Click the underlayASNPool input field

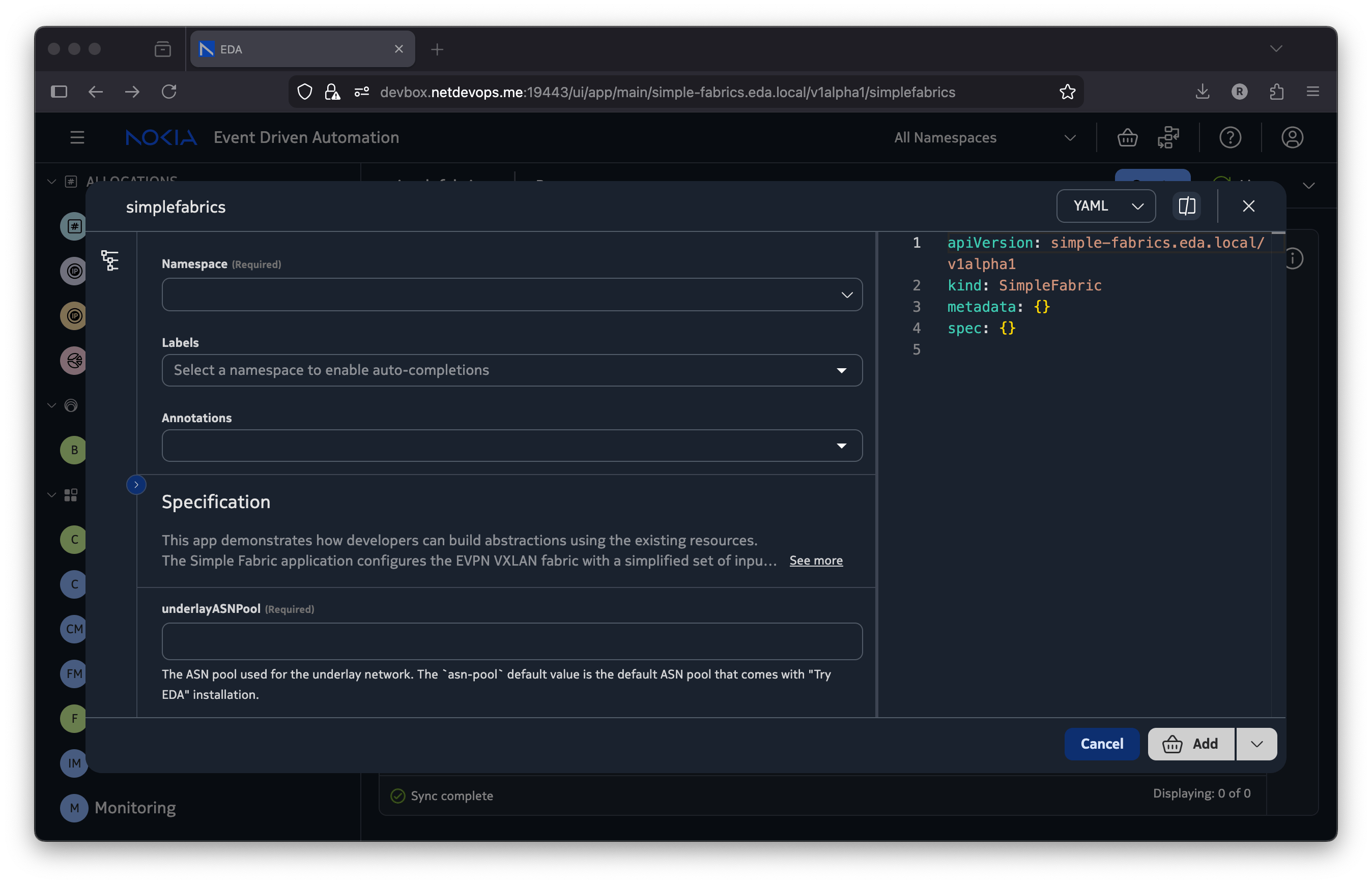(x=511, y=641)
